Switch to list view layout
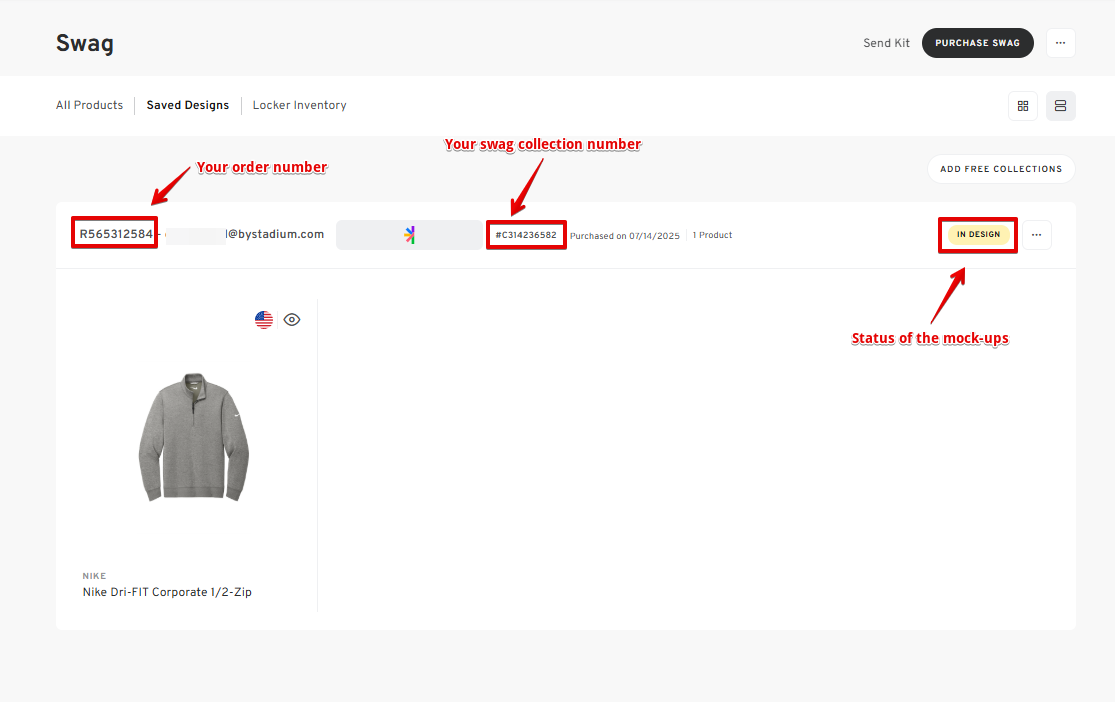This screenshot has height=714, width=1115. [1061, 106]
